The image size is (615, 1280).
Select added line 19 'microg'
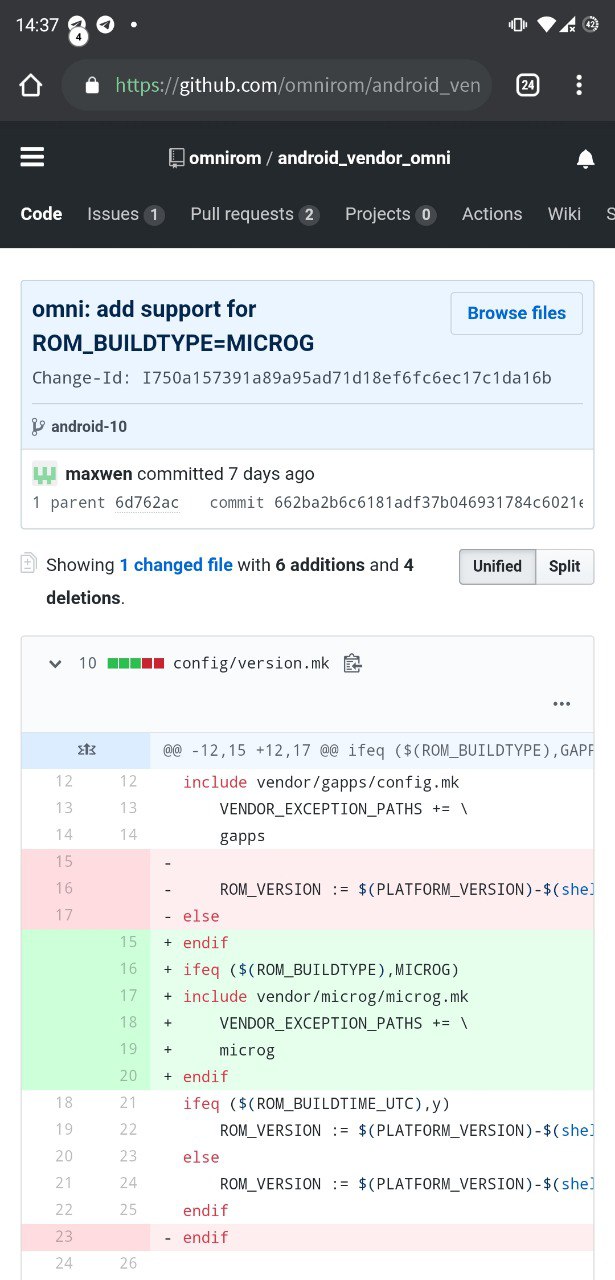coord(307,1050)
